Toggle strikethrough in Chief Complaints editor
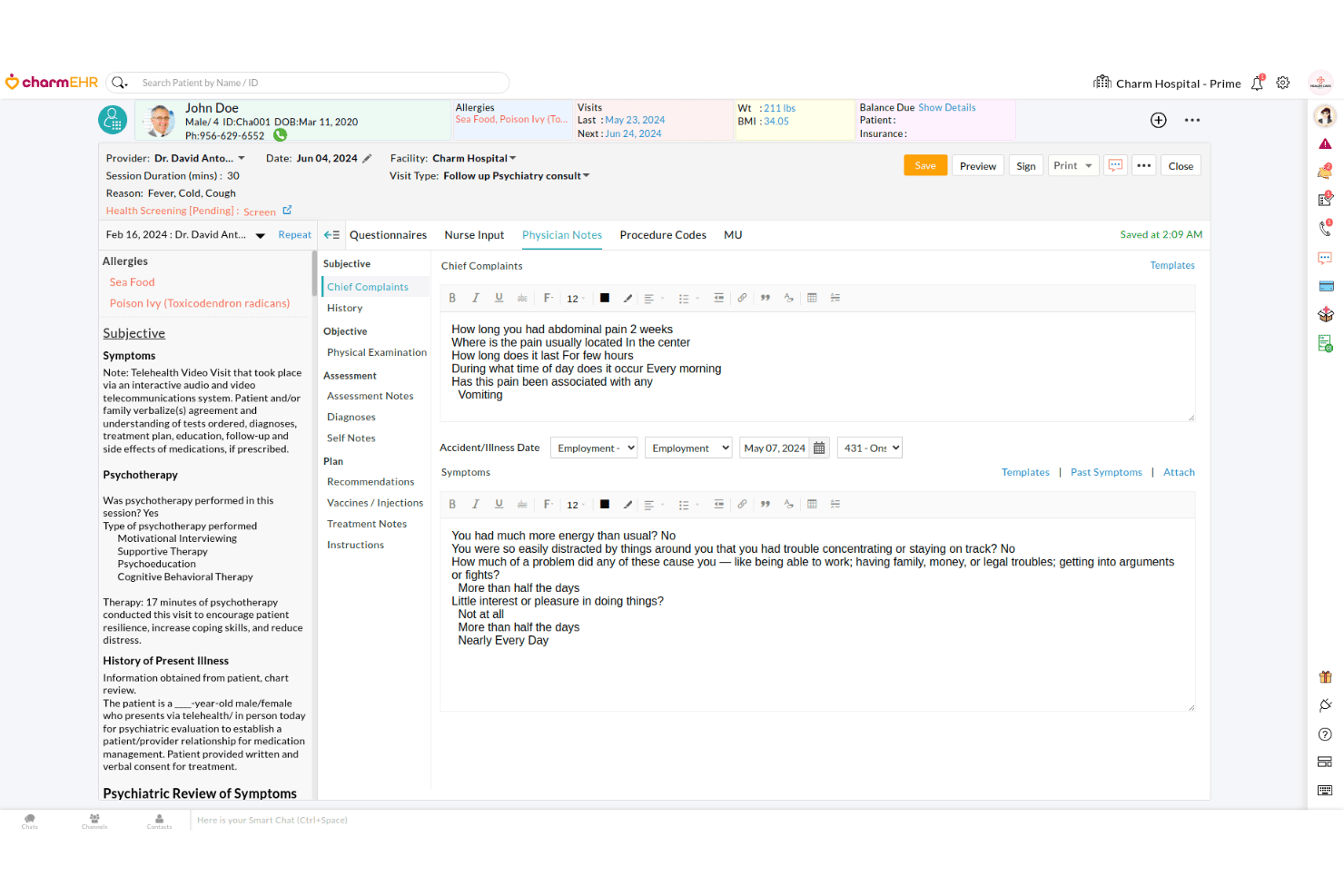Image resolution: width=1344 pixels, height=896 pixels. pos(522,298)
